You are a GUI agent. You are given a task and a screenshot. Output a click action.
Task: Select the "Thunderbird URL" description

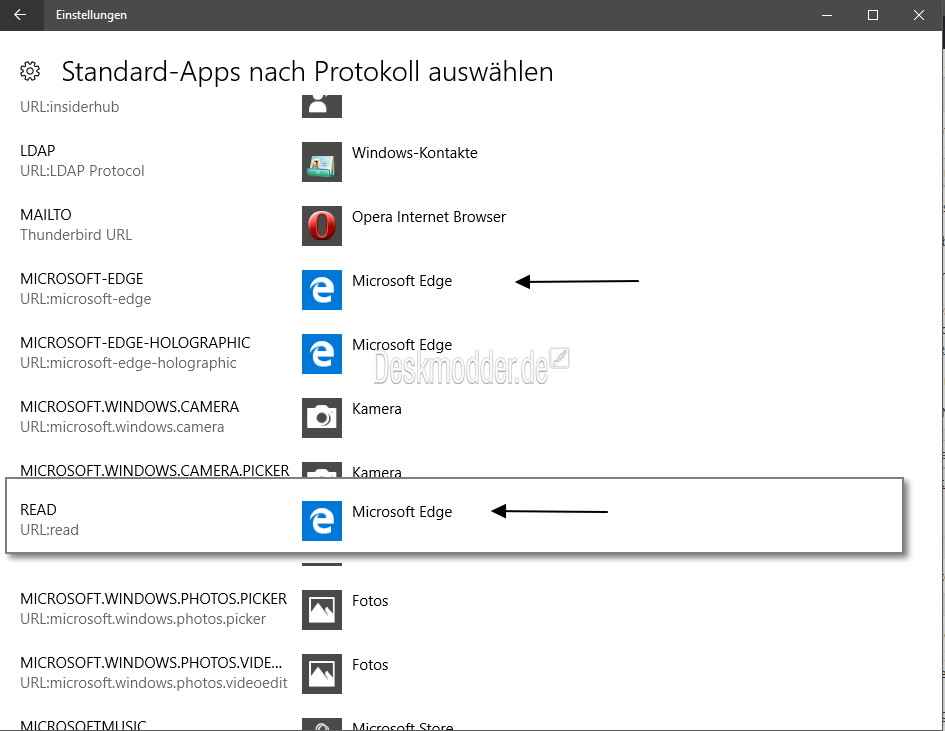[76, 235]
